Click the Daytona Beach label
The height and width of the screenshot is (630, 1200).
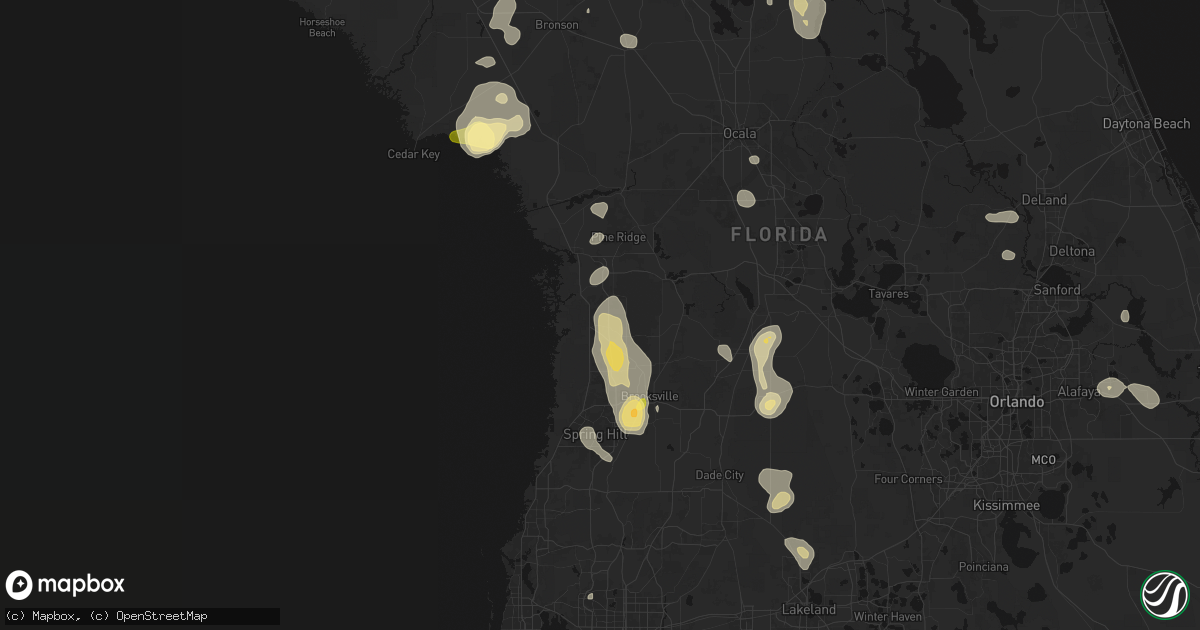point(1146,124)
